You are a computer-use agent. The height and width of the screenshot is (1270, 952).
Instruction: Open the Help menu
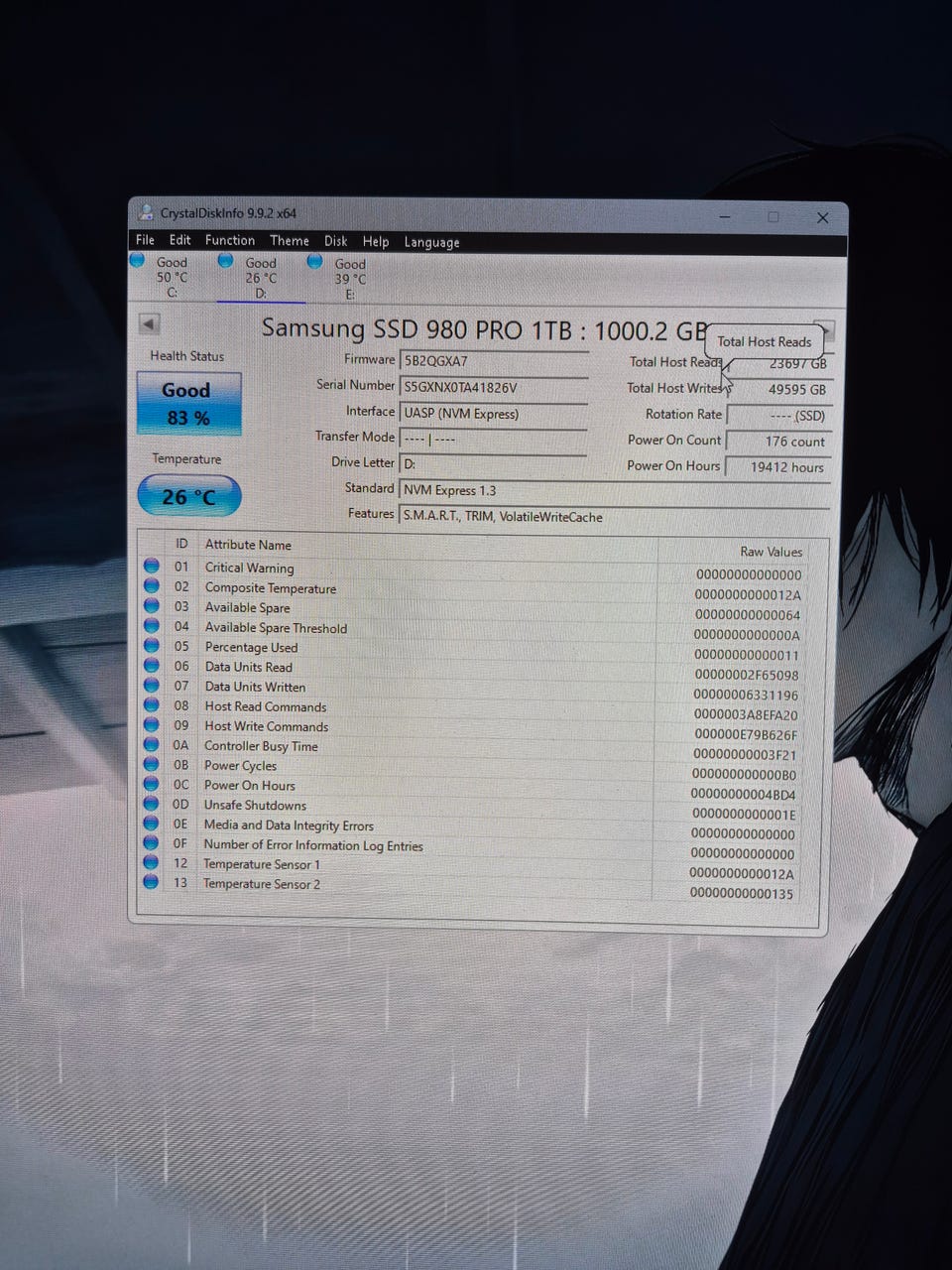point(376,241)
